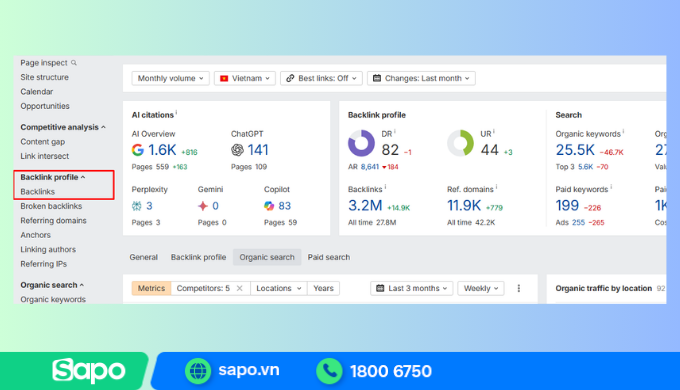
Task: Collapse the Backlink profile sidebar section
Action: 52,177
